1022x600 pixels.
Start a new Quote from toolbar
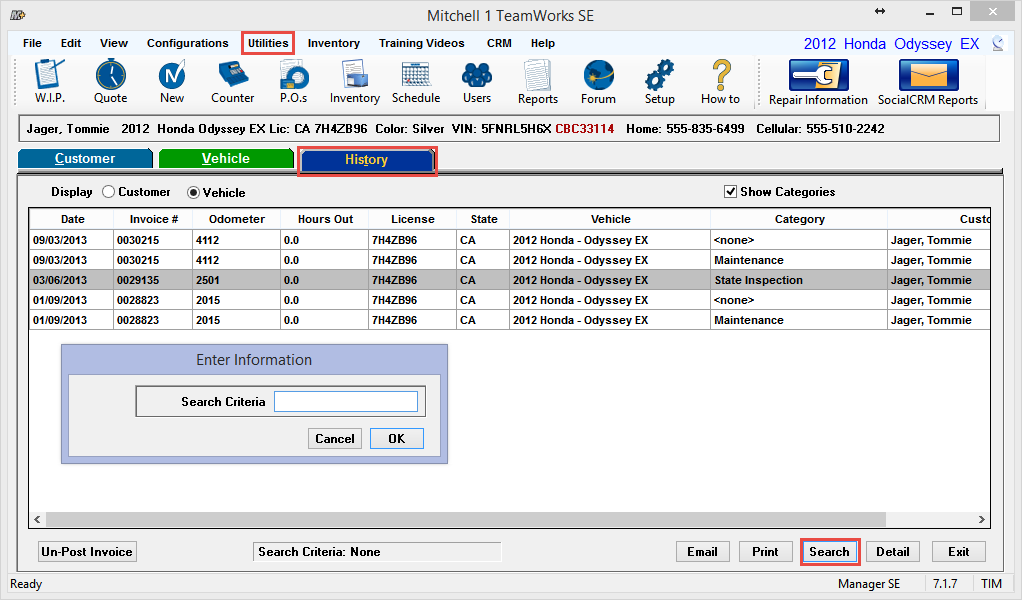pyautogui.click(x=110, y=81)
